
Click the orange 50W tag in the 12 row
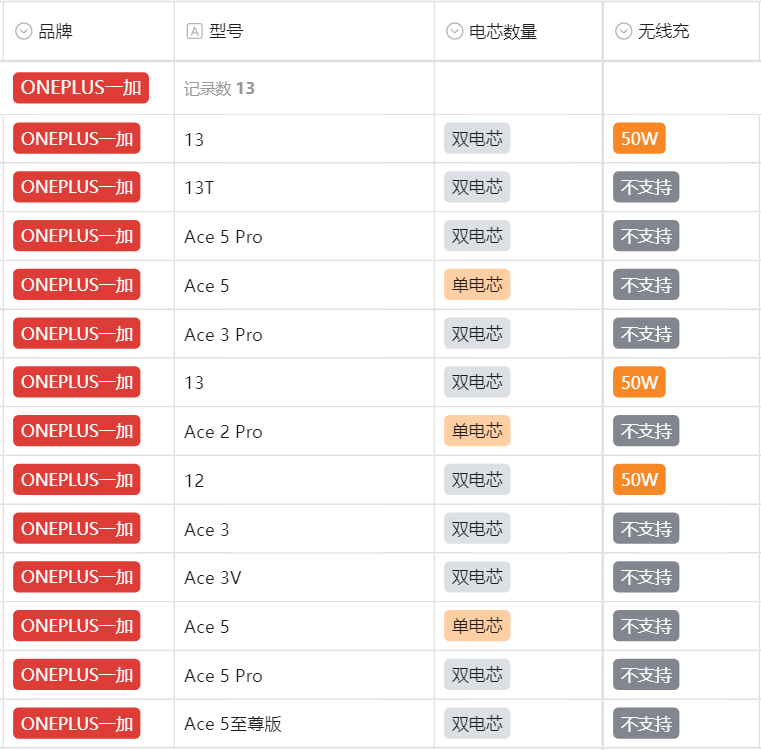[639, 480]
